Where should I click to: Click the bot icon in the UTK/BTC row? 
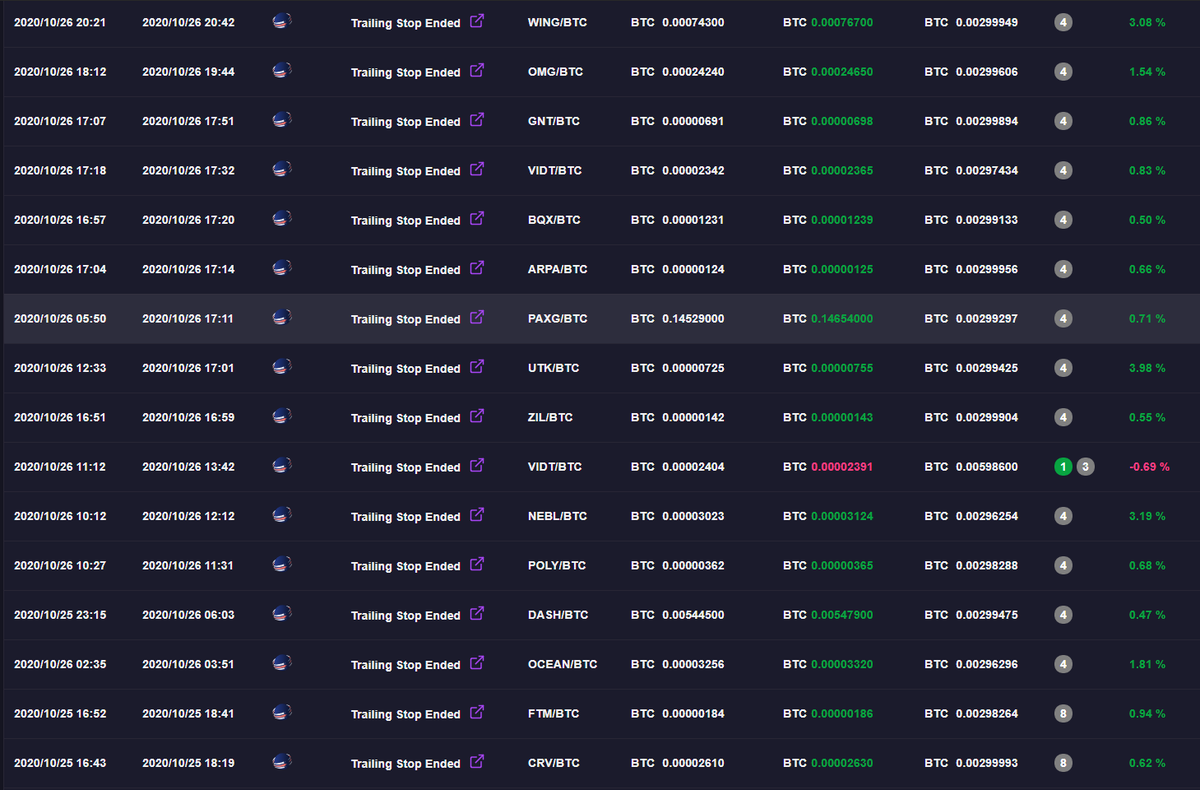pyautogui.click(x=282, y=367)
